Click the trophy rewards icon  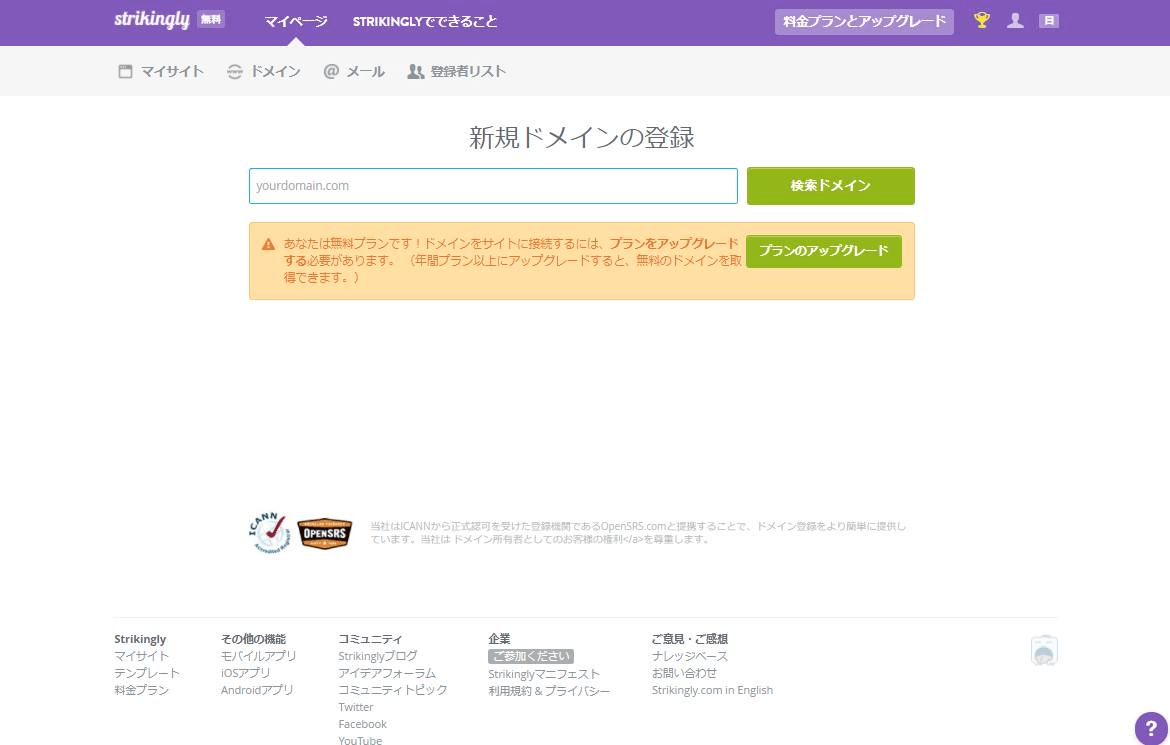[981, 20]
